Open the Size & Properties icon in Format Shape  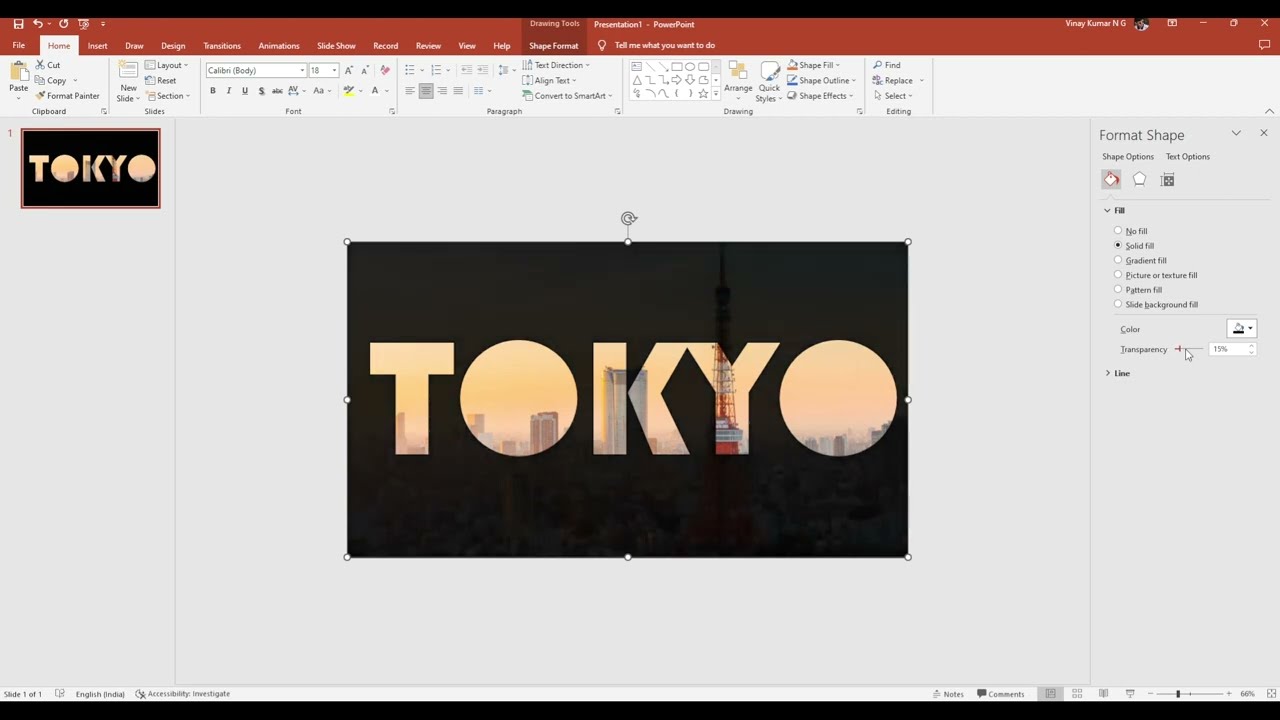1167,180
